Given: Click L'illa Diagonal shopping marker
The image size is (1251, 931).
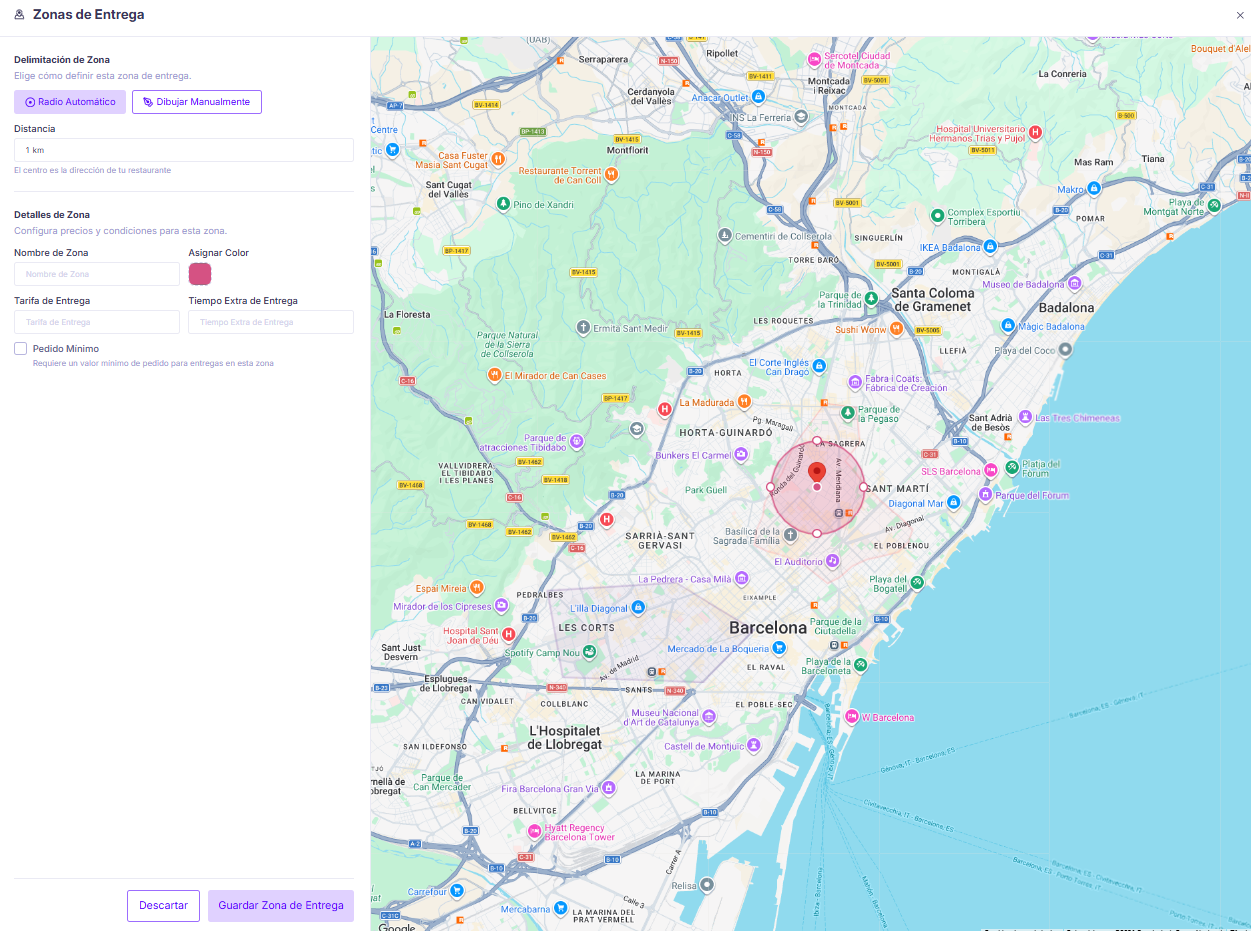Looking at the screenshot, I should pos(637,608).
